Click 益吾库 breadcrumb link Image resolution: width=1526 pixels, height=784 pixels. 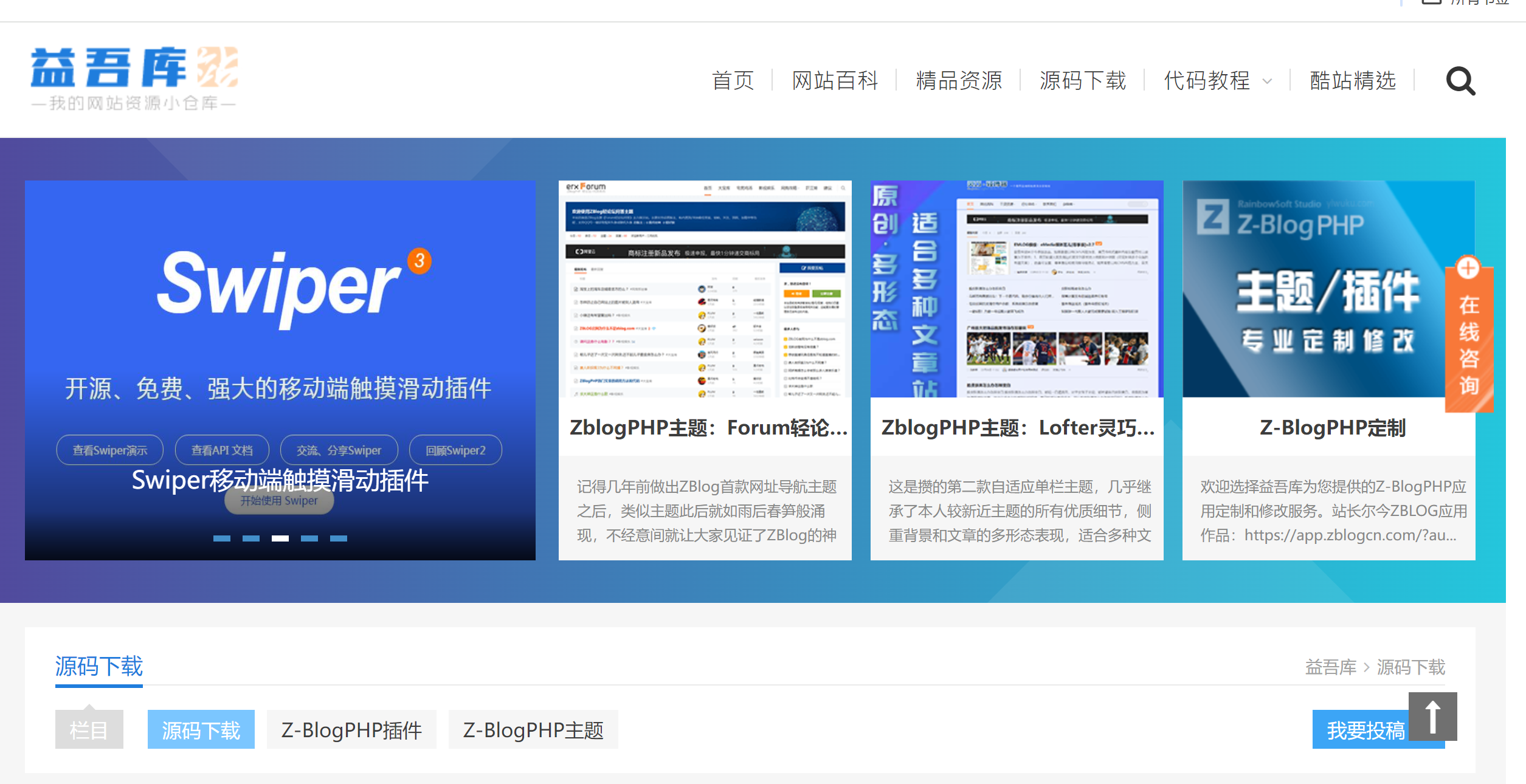click(x=1331, y=667)
